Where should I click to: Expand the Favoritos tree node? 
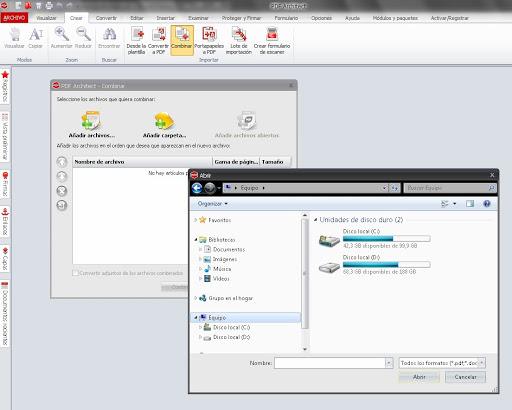pyautogui.click(x=196, y=220)
